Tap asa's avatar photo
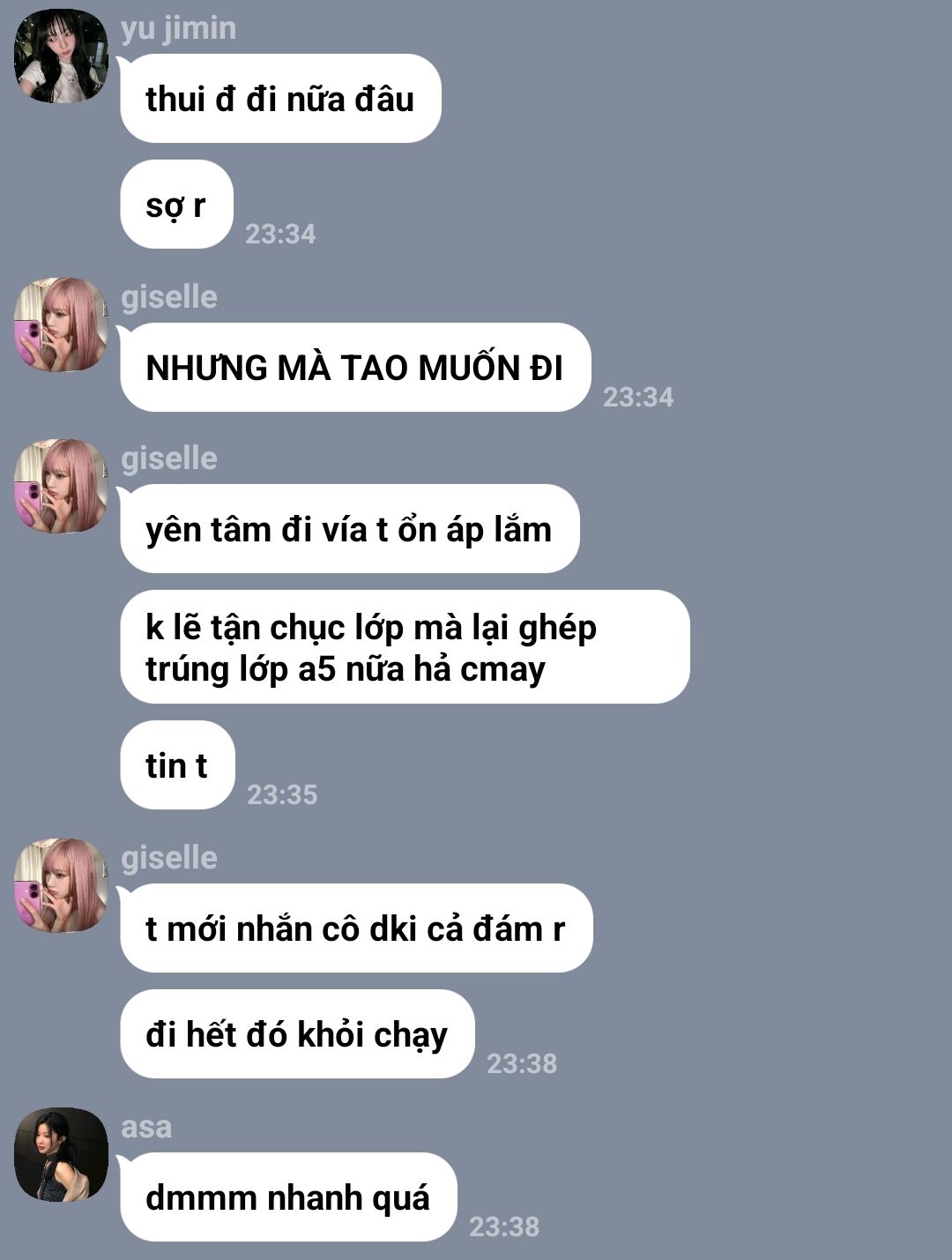Viewport: 952px width, 1260px height. 61,1154
